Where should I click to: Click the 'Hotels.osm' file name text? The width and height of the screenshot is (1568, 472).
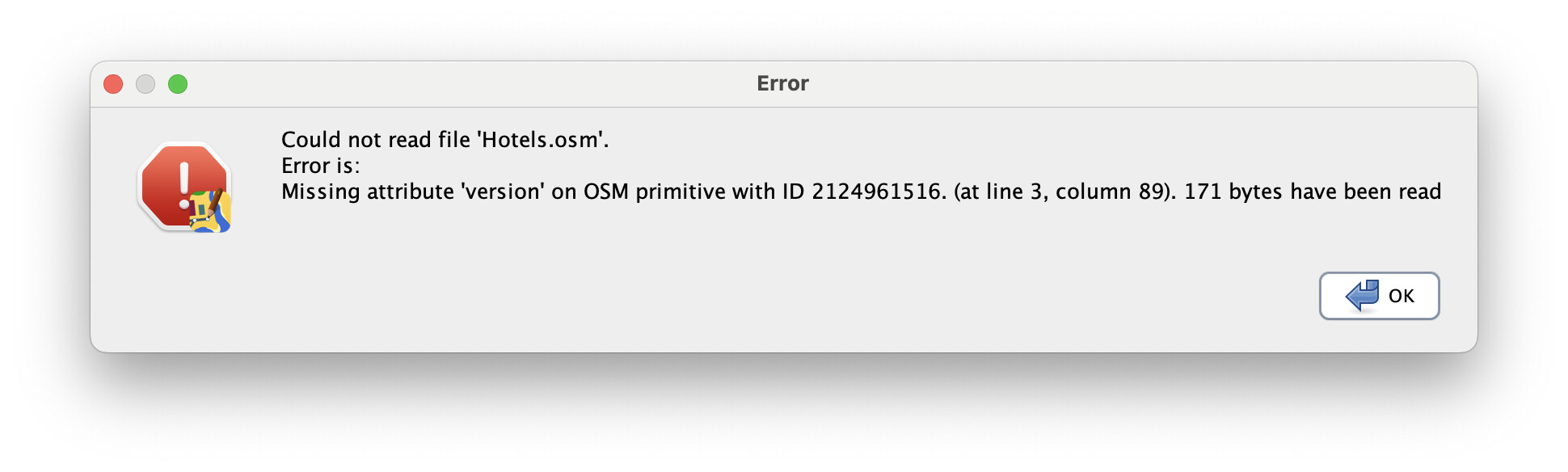click(540, 140)
